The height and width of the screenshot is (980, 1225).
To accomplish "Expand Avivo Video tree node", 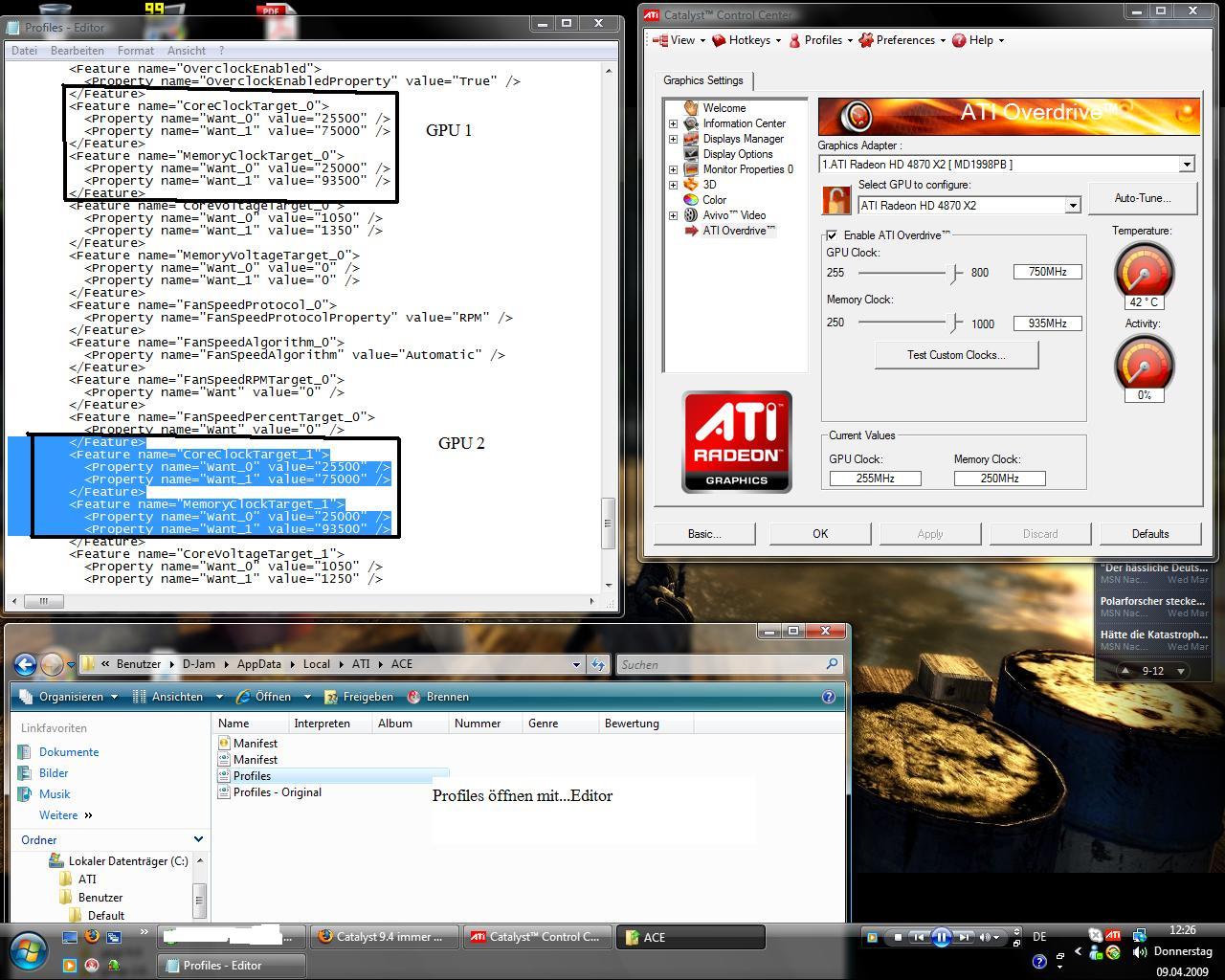I will click(673, 215).
